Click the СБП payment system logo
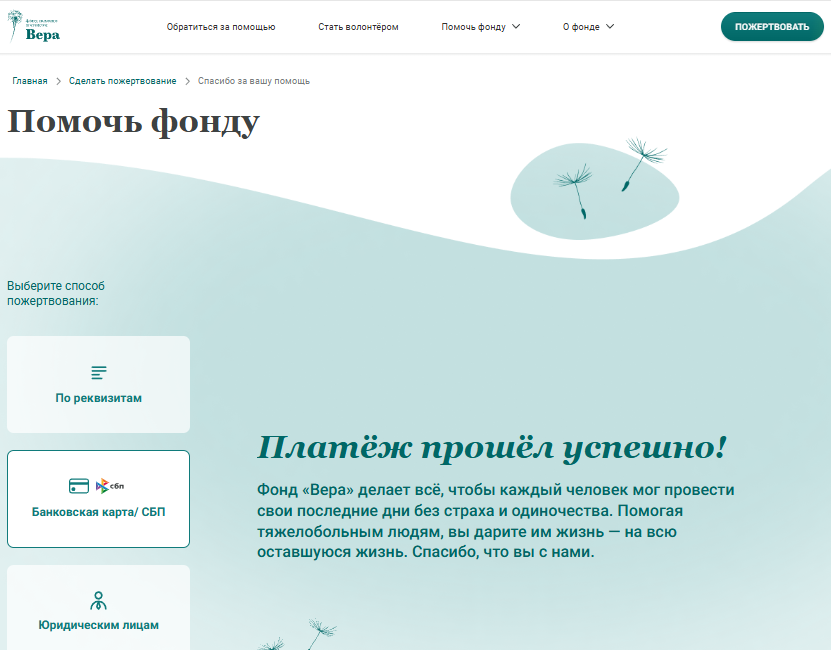831x650 pixels. pyautogui.click(x=110, y=486)
